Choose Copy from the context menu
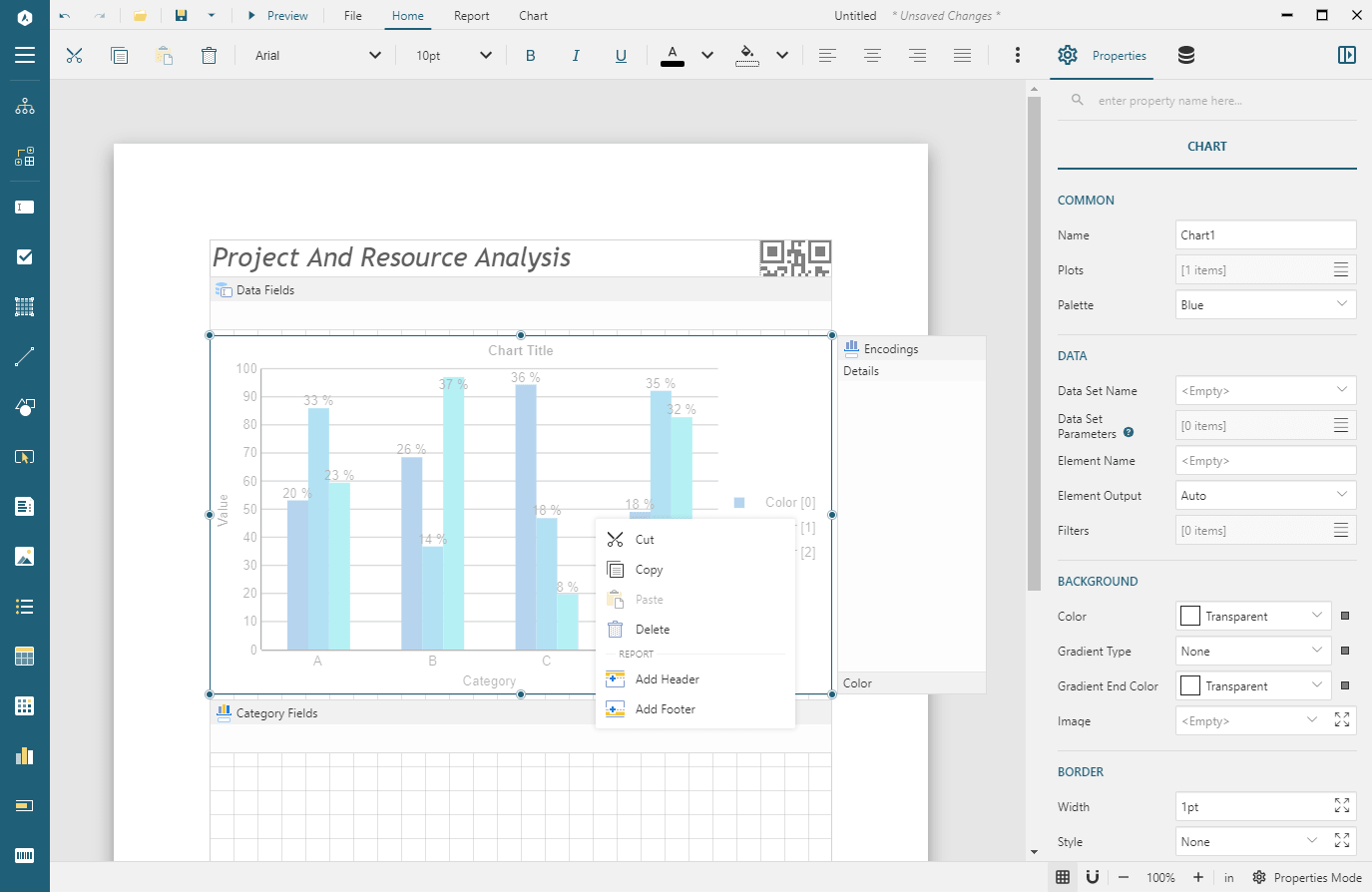The width and height of the screenshot is (1372, 892). [x=649, y=570]
